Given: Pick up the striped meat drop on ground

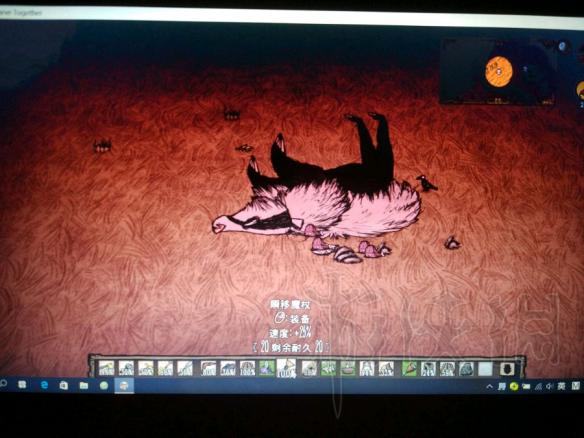Looking at the screenshot, I should pos(347,255).
